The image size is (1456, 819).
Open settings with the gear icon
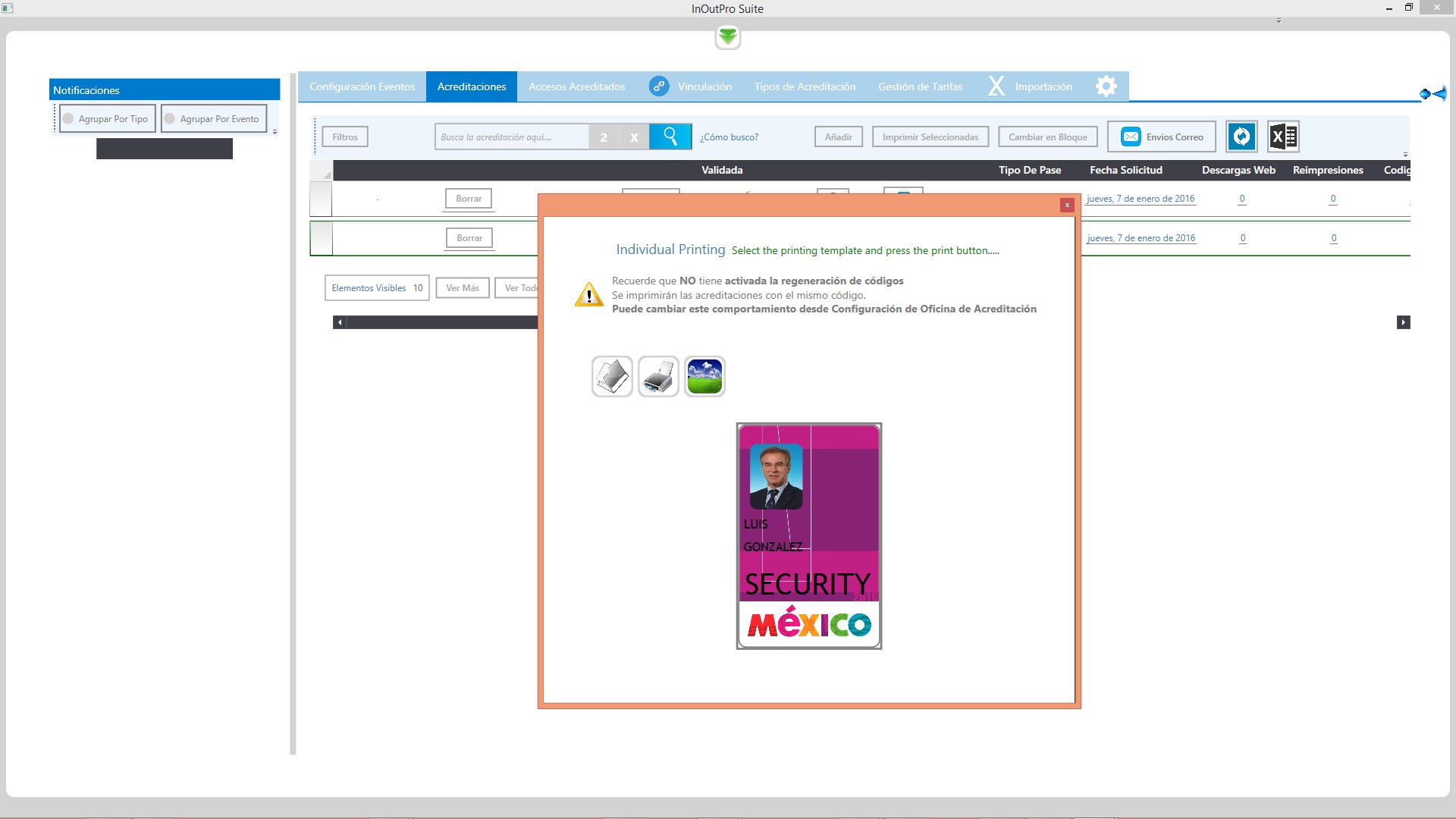[x=1106, y=86]
